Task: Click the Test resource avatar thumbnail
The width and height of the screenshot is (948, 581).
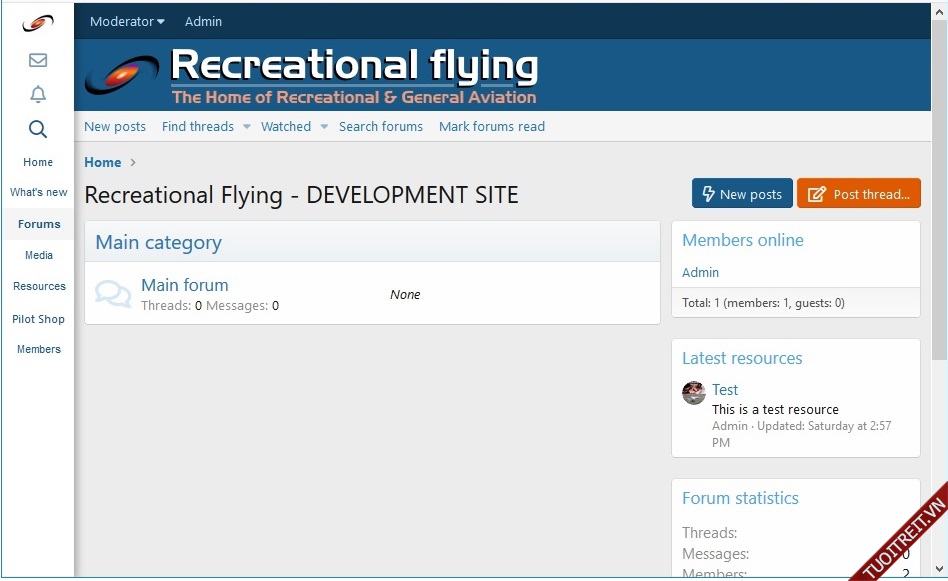Action: (694, 393)
